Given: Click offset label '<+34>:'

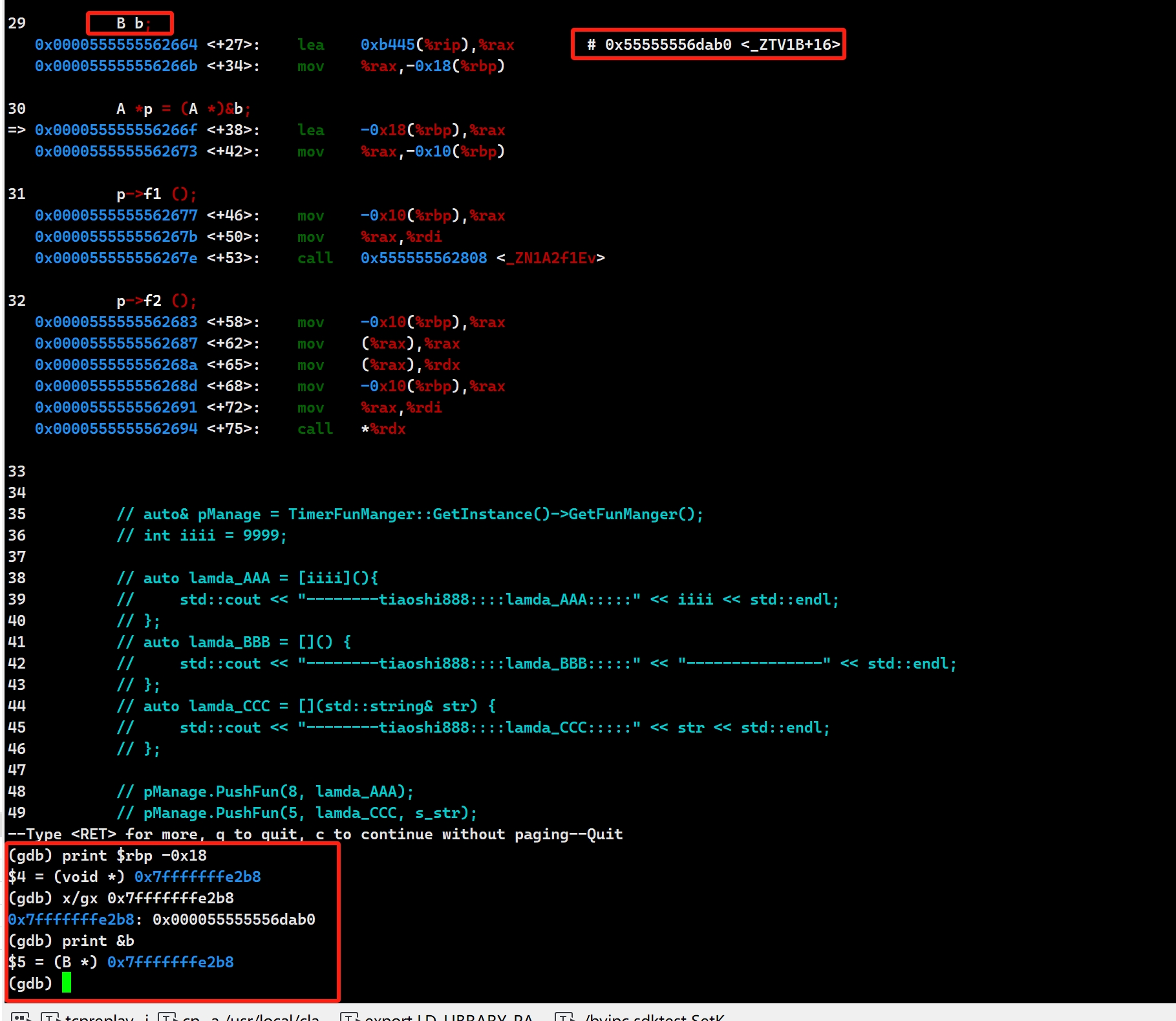Looking at the screenshot, I should [233, 66].
